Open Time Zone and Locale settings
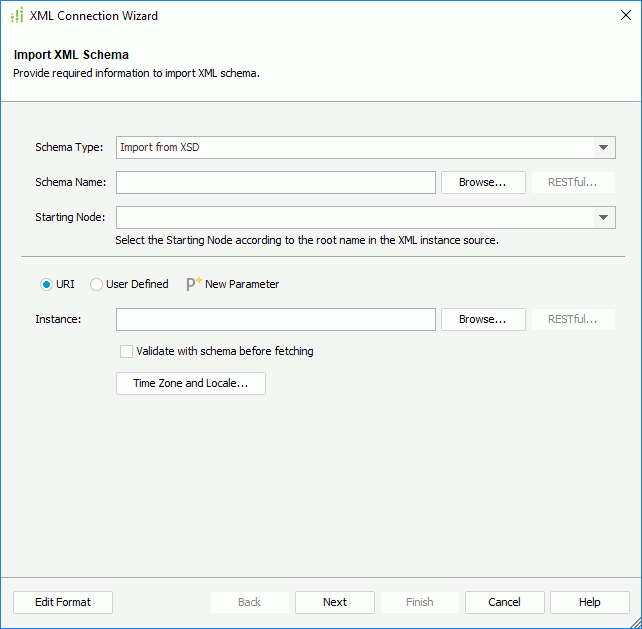The height and width of the screenshot is (629, 642). click(x=191, y=383)
